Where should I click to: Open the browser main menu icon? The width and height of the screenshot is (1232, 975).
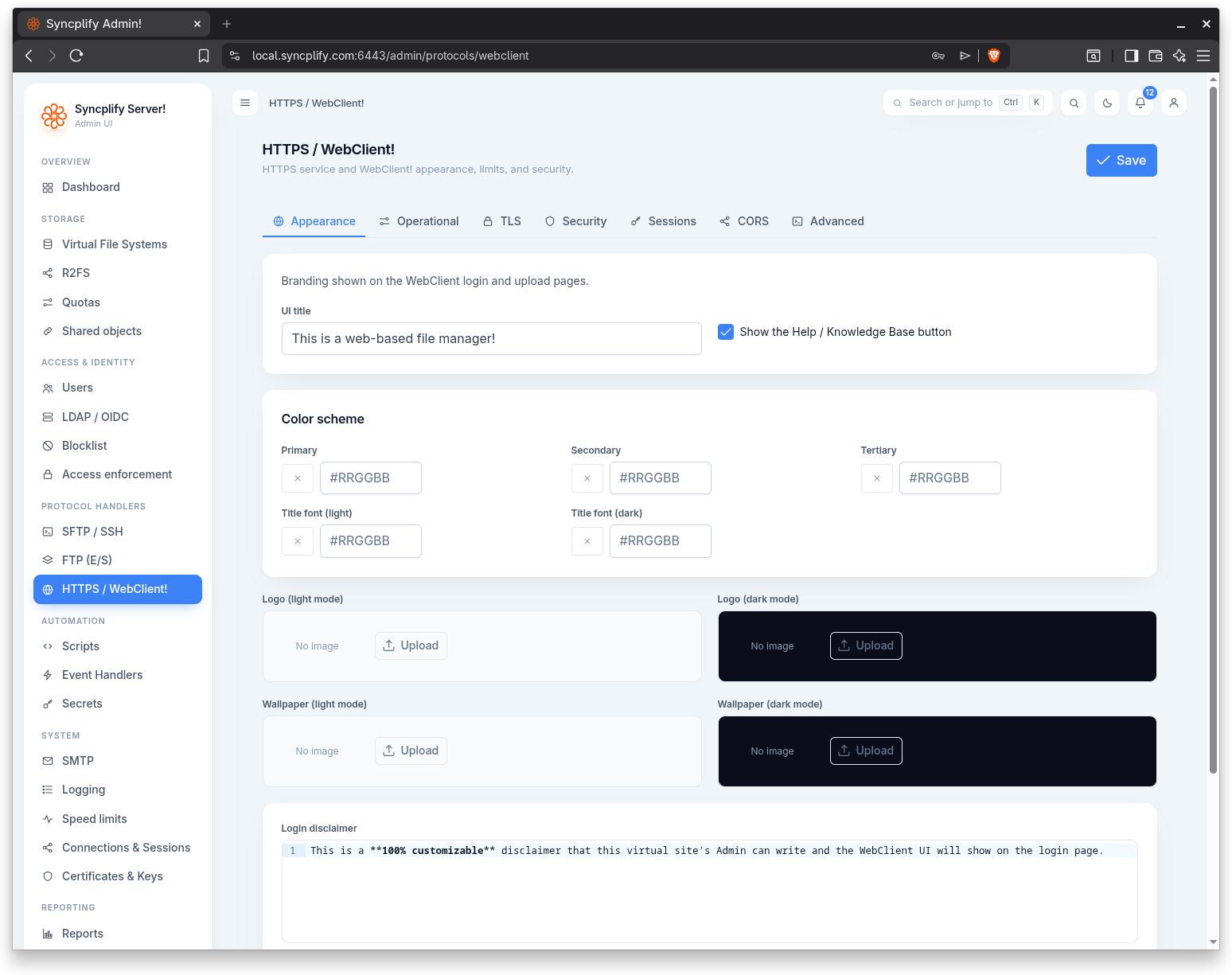tap(1203, 56)
